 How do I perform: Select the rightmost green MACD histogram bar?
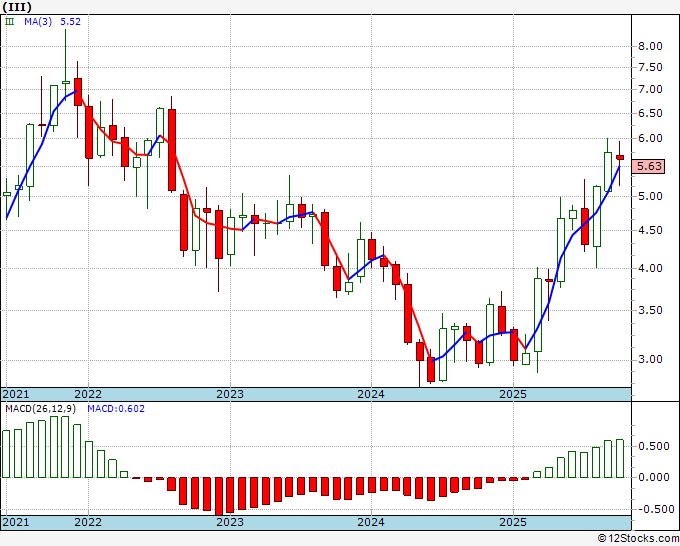click(x=620, y=458)
